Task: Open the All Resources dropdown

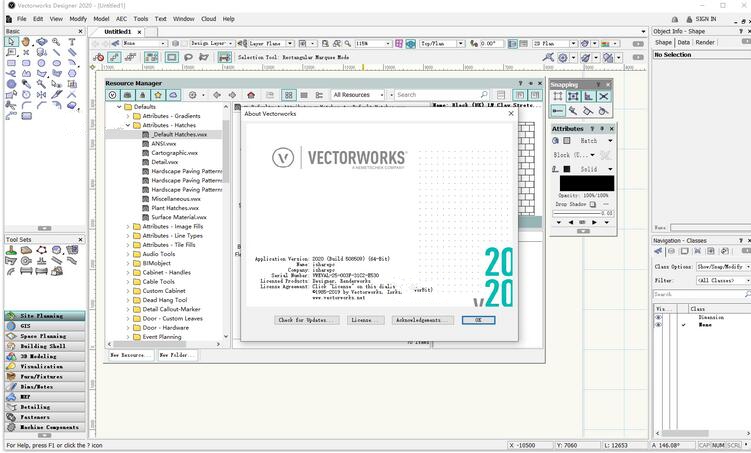Action: tap(358, 95)
